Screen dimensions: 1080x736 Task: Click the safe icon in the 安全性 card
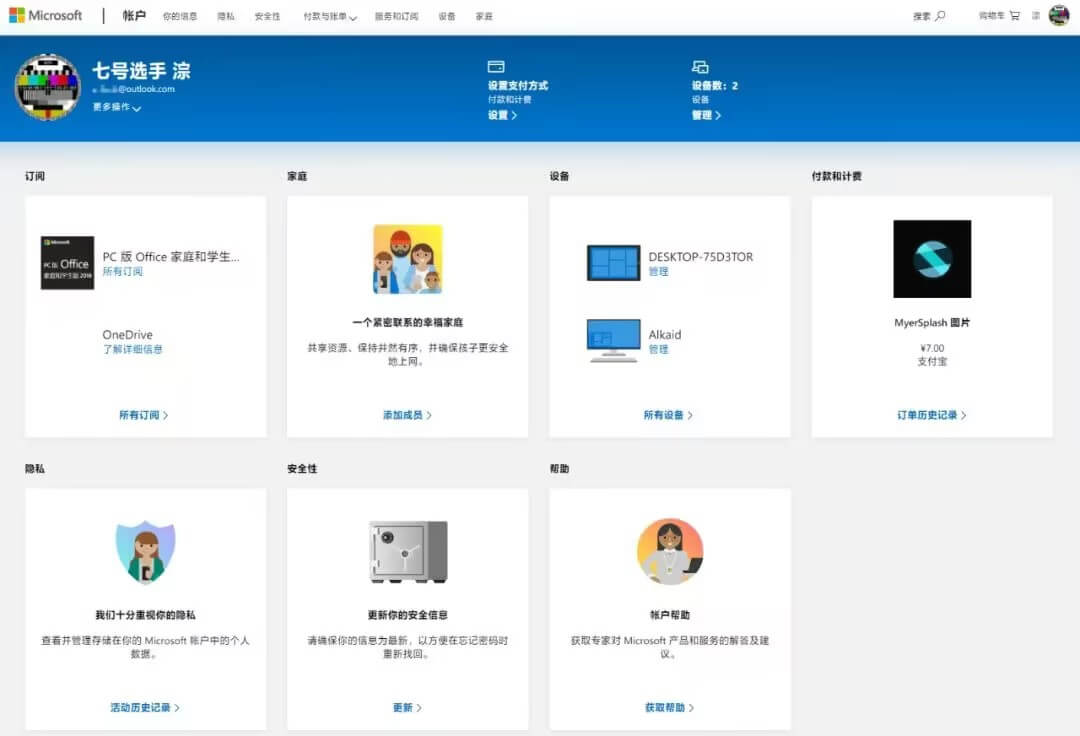click(407, 549)
